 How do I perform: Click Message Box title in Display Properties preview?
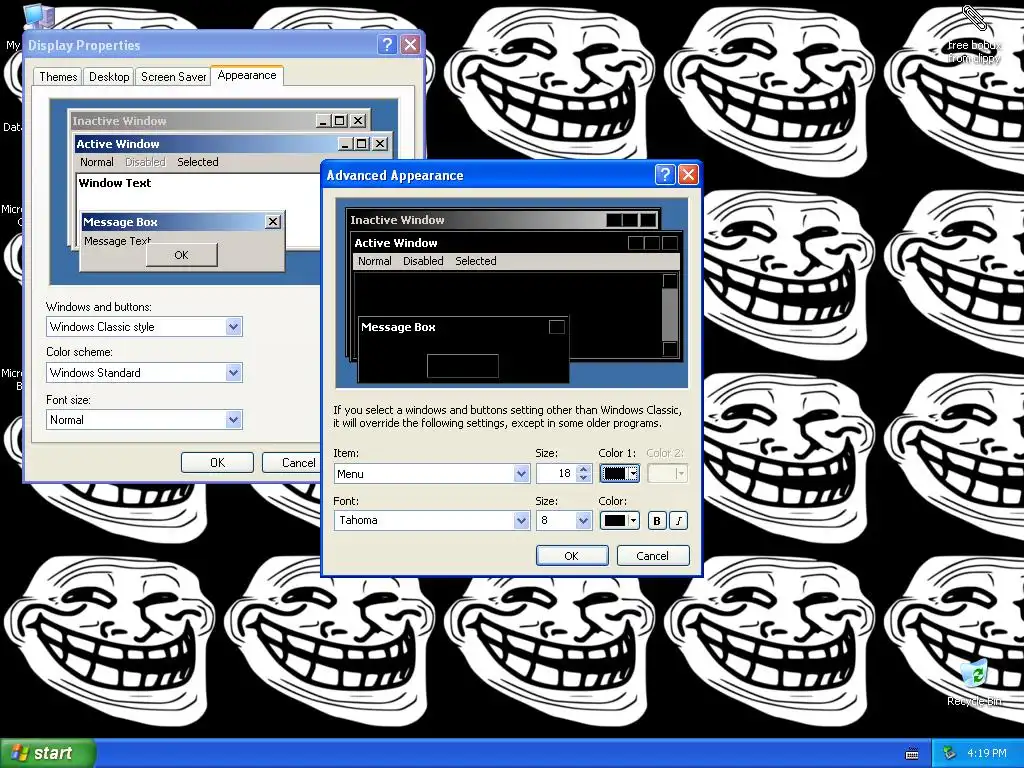click(x=120, y=222)
